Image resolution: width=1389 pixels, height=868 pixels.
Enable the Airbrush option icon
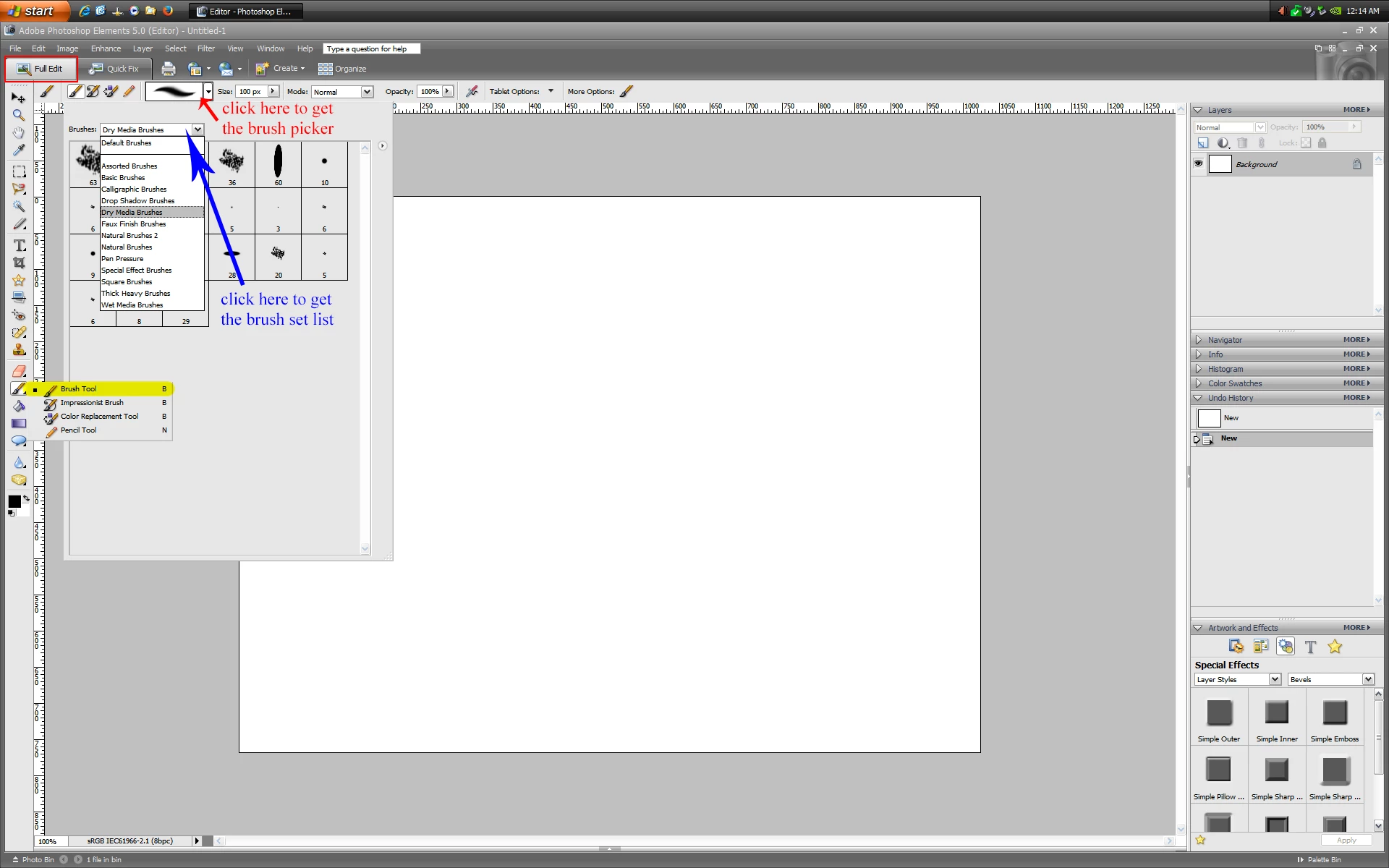pos(472,91)
